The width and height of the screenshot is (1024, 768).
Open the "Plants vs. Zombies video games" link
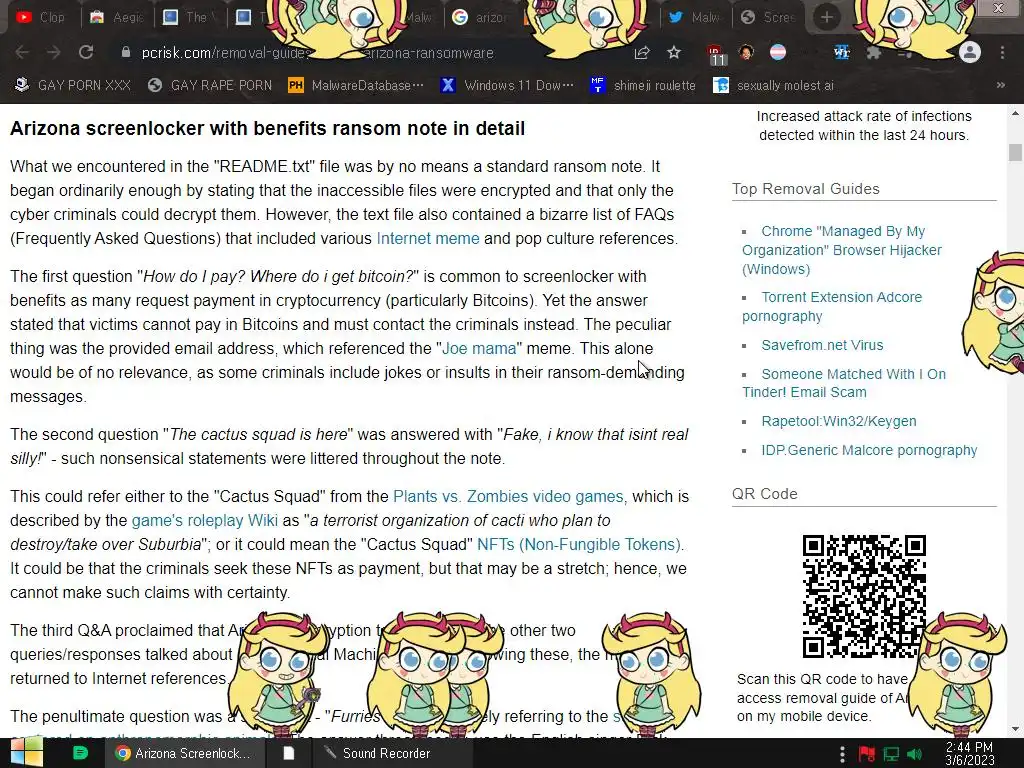click(508, 496)
